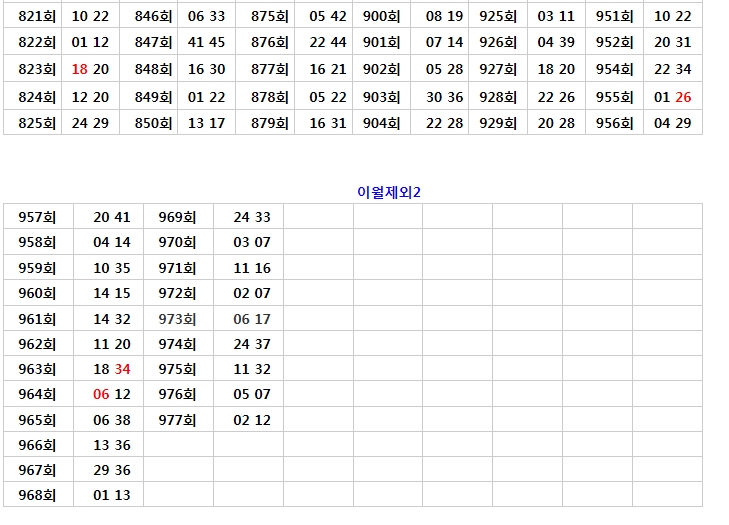Click the 03 11 cell beside 925회
The height and width of the screenshot is (525, 729).
[x=556, y=16]
